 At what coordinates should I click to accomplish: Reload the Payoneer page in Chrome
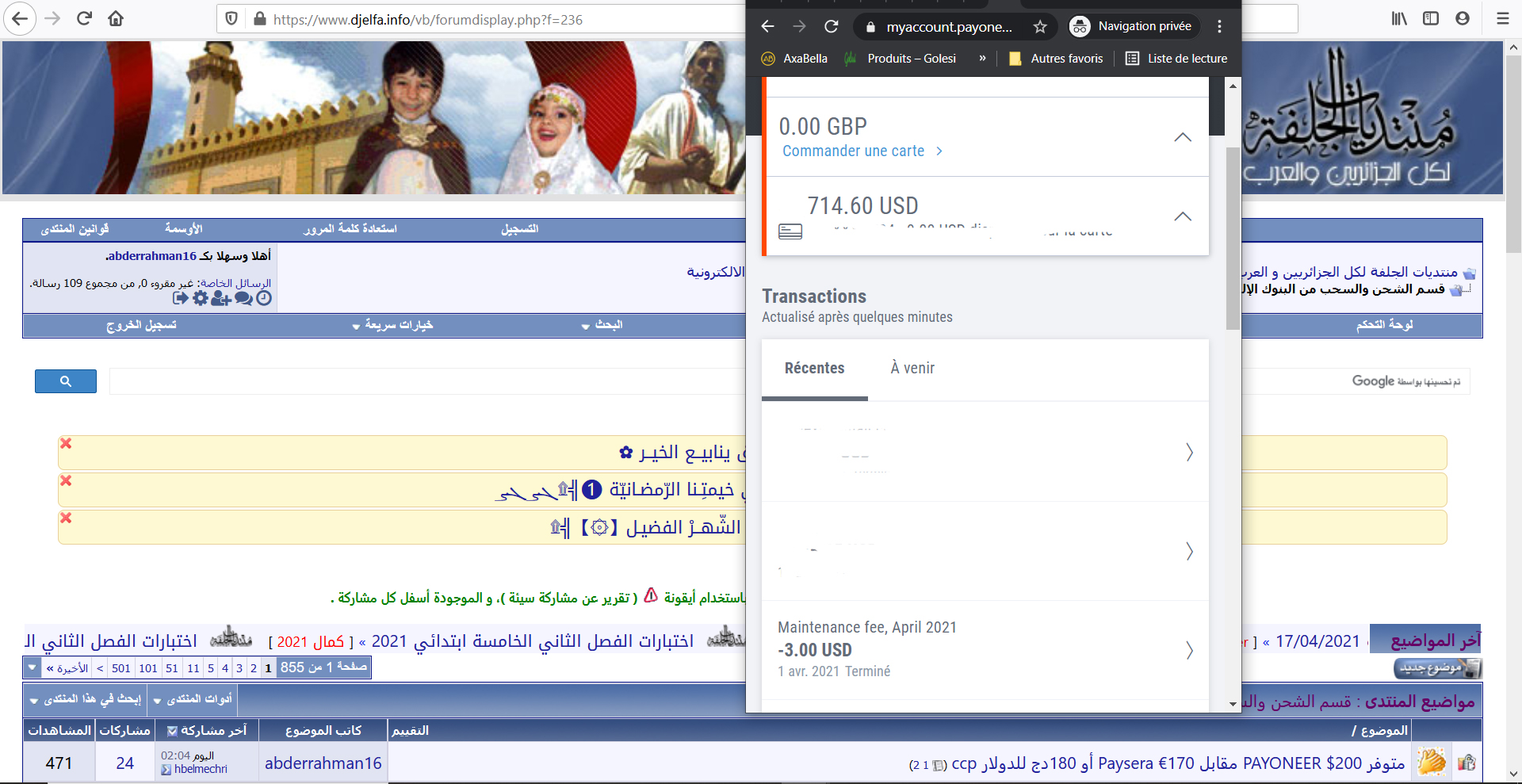point(831,26)
